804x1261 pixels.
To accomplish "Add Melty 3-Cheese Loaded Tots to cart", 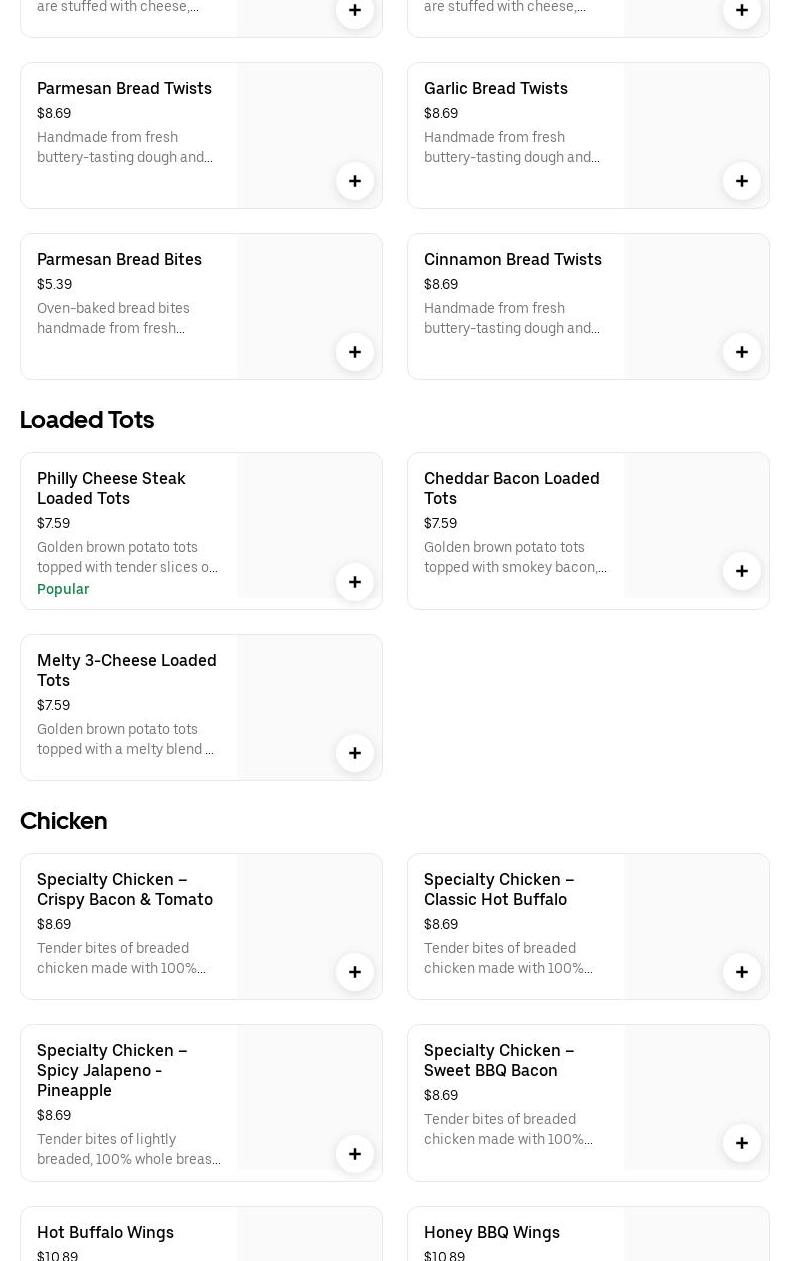I will tap(355, 753).
